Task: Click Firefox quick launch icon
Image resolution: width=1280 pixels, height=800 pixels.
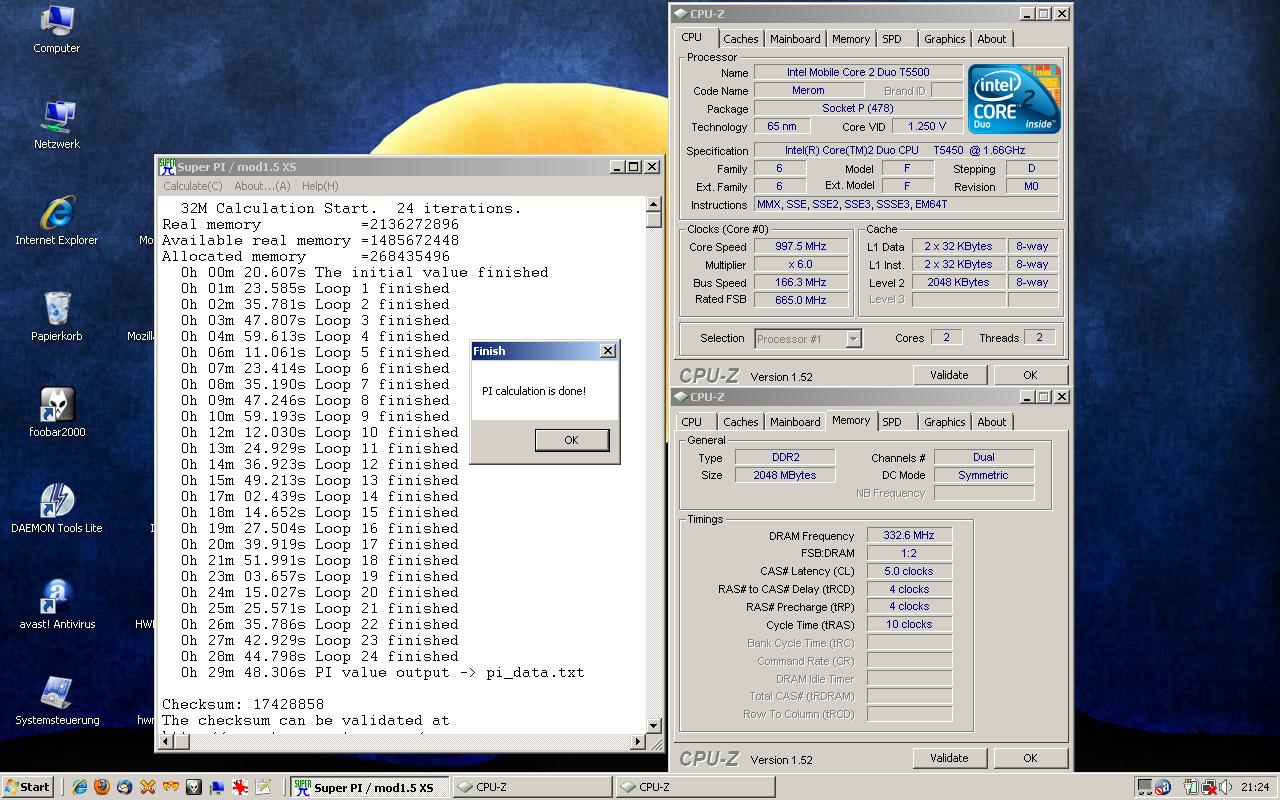Action: (x=101, y=787)
